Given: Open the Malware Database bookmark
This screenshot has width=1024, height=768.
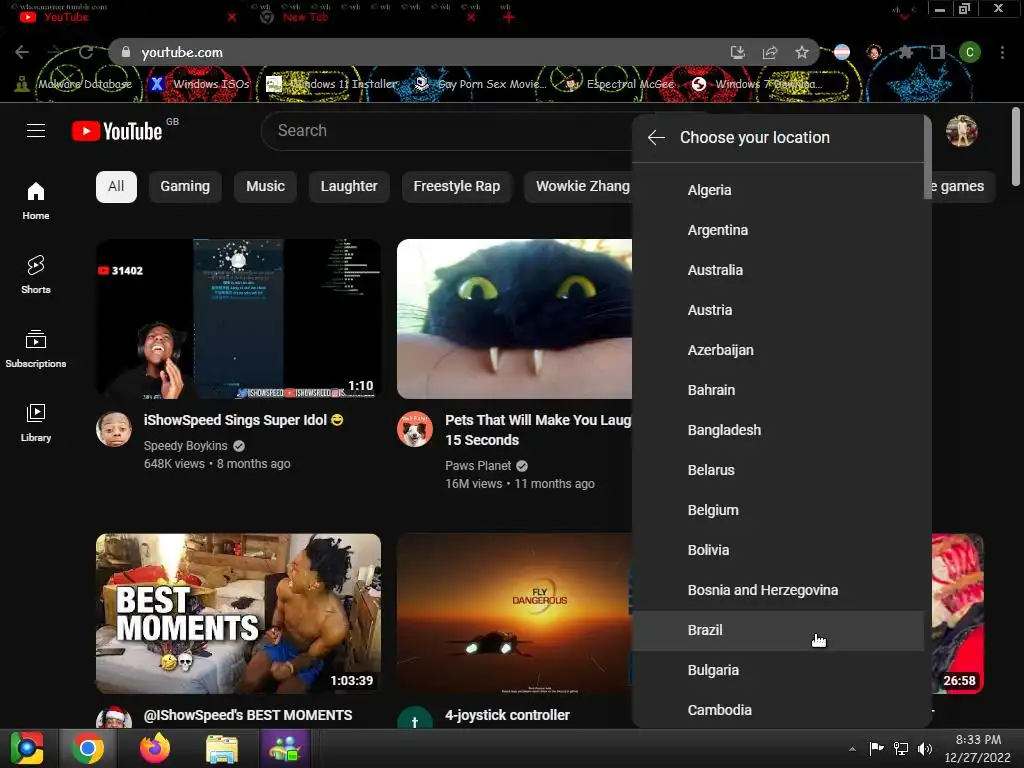Looking at the screenshot, I should coord(75,84).
